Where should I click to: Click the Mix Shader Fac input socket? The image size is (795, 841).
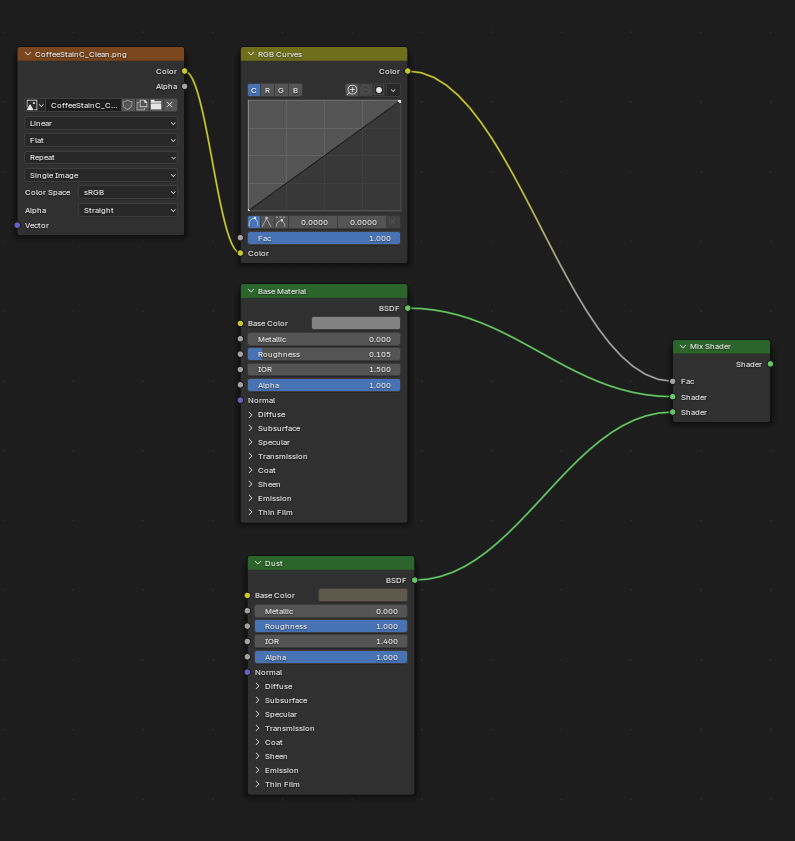tap(673, 381)
